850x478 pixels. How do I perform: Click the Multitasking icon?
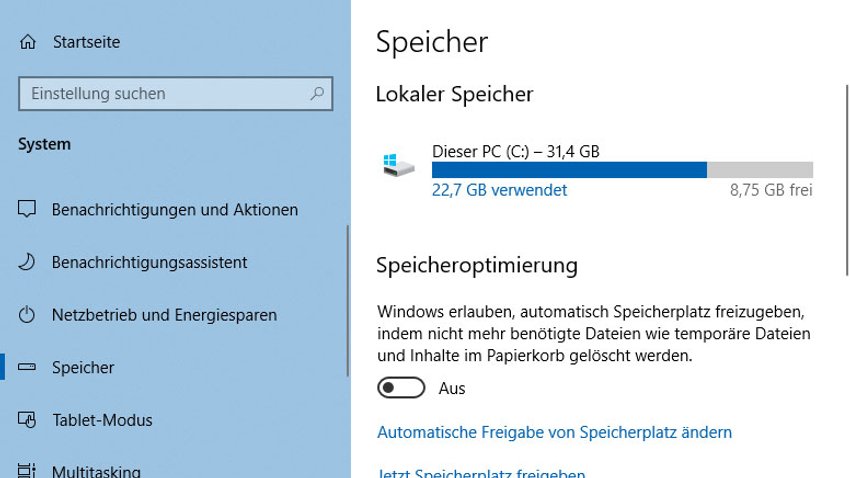[x=27, y=470]
